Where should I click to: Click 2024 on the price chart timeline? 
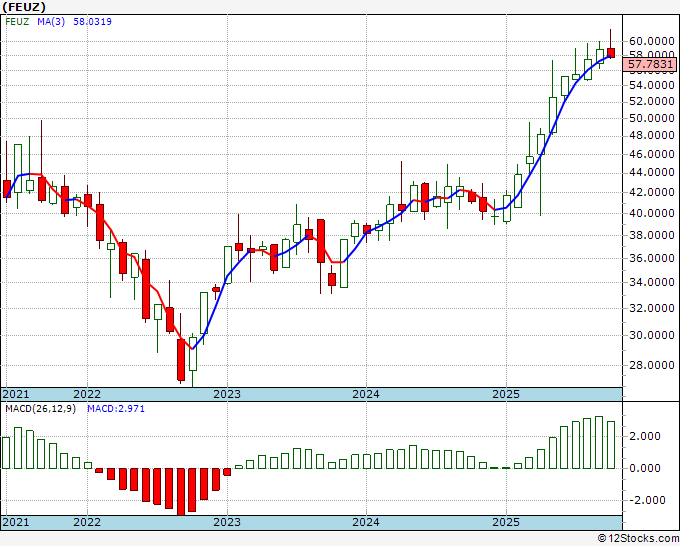point(366,394)
